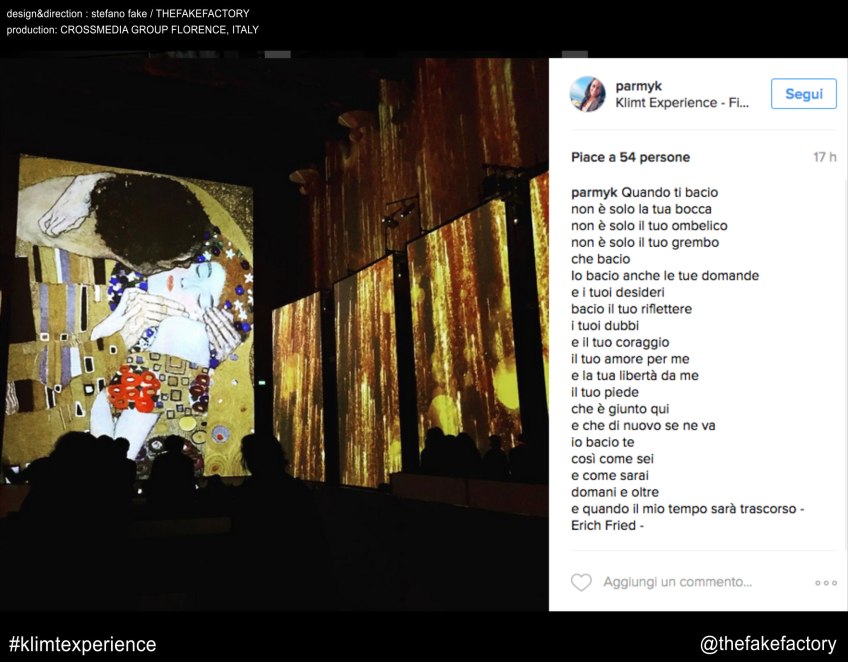This screenshot has height=662, width=848.
Task: Click caption line 'io bacio te'
Action: (602, 442)
